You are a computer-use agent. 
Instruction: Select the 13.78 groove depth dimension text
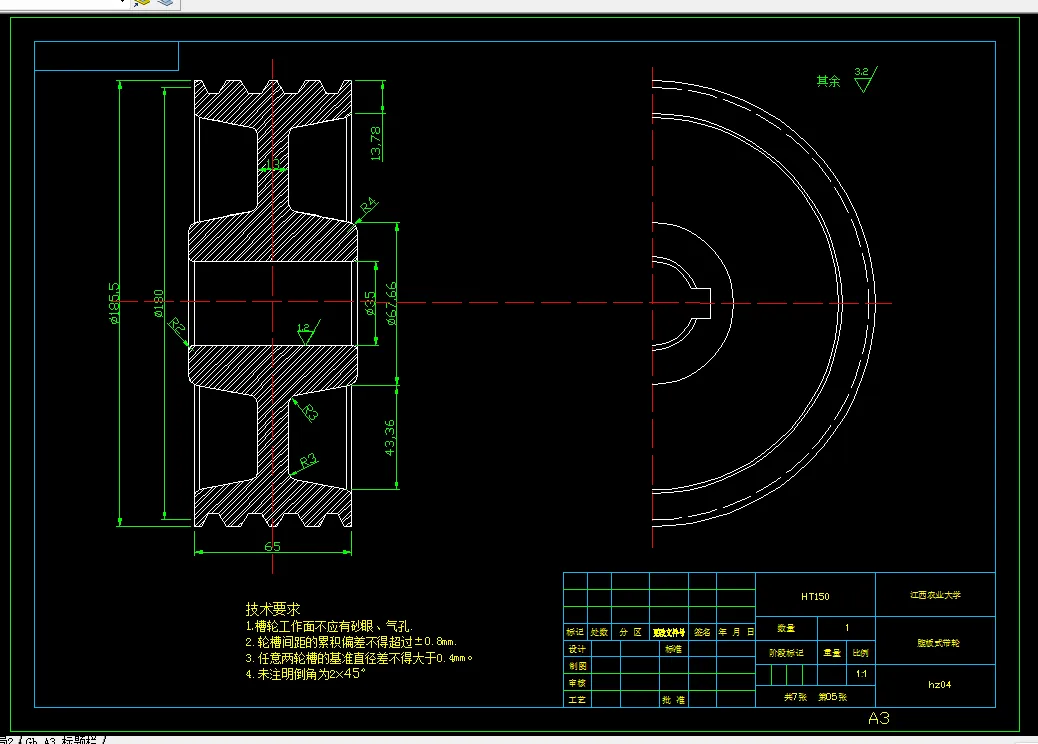click(375, 144)
